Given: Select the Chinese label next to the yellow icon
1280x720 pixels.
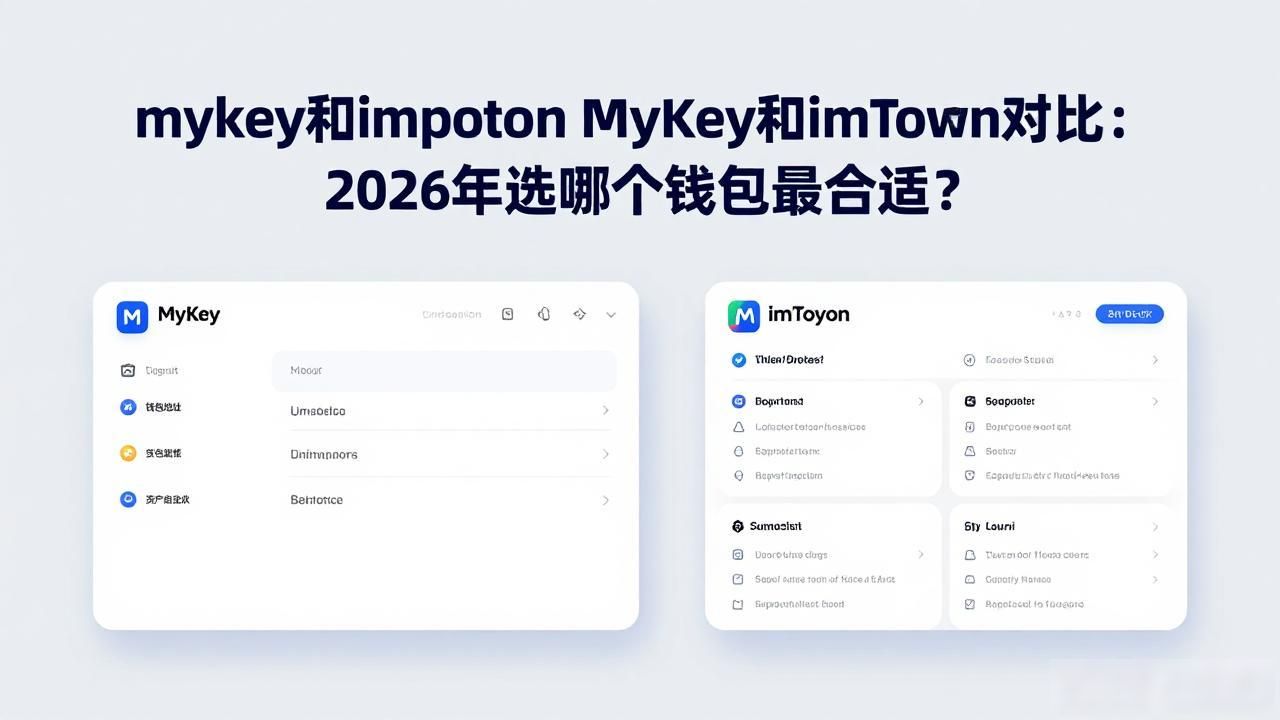Looking at the screenshot, I should click(163, 453).
